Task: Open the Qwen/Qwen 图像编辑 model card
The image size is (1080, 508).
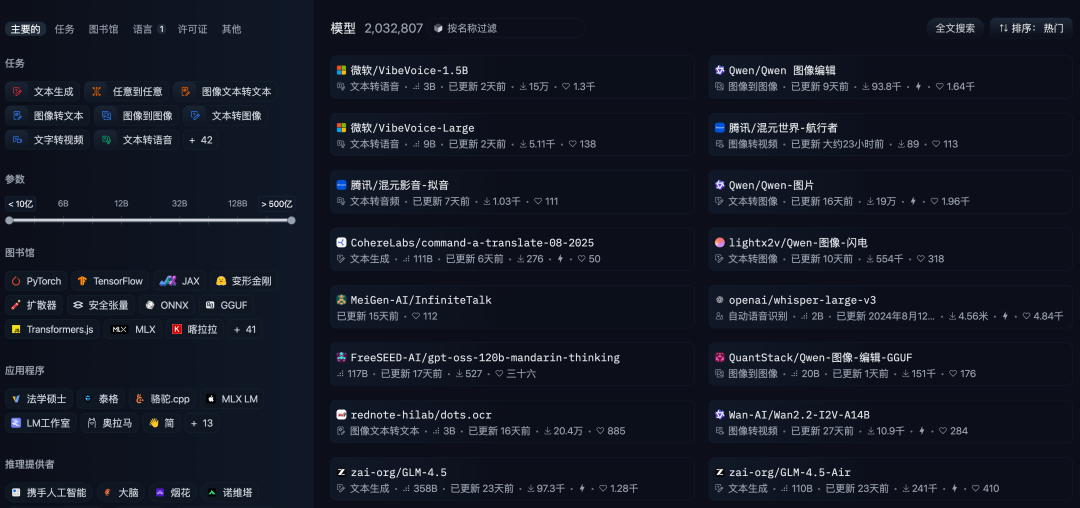Action: [891, 77]
